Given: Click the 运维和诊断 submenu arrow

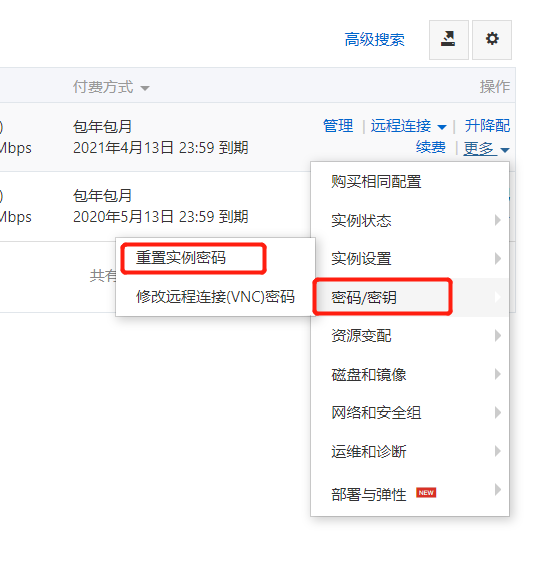Looking at the screenshot, I should point(498,451).
